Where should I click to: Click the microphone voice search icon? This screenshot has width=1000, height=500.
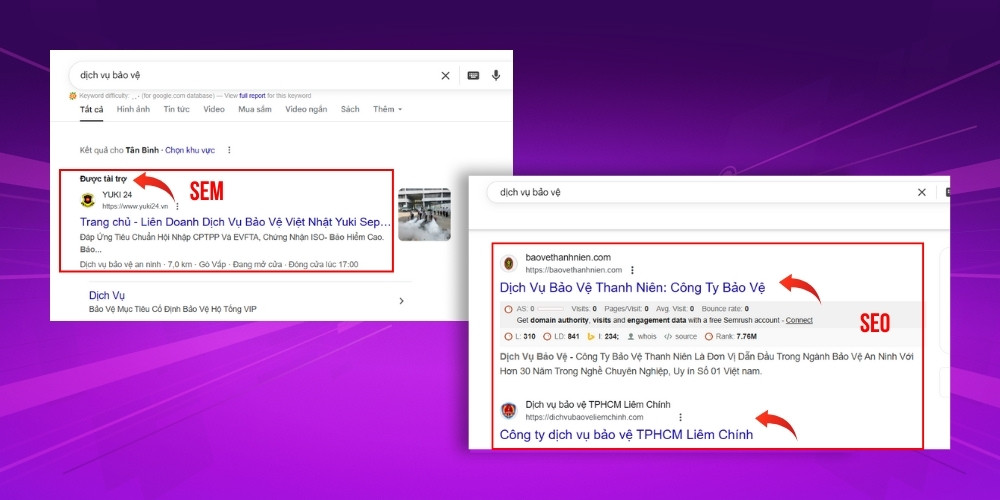496,75
